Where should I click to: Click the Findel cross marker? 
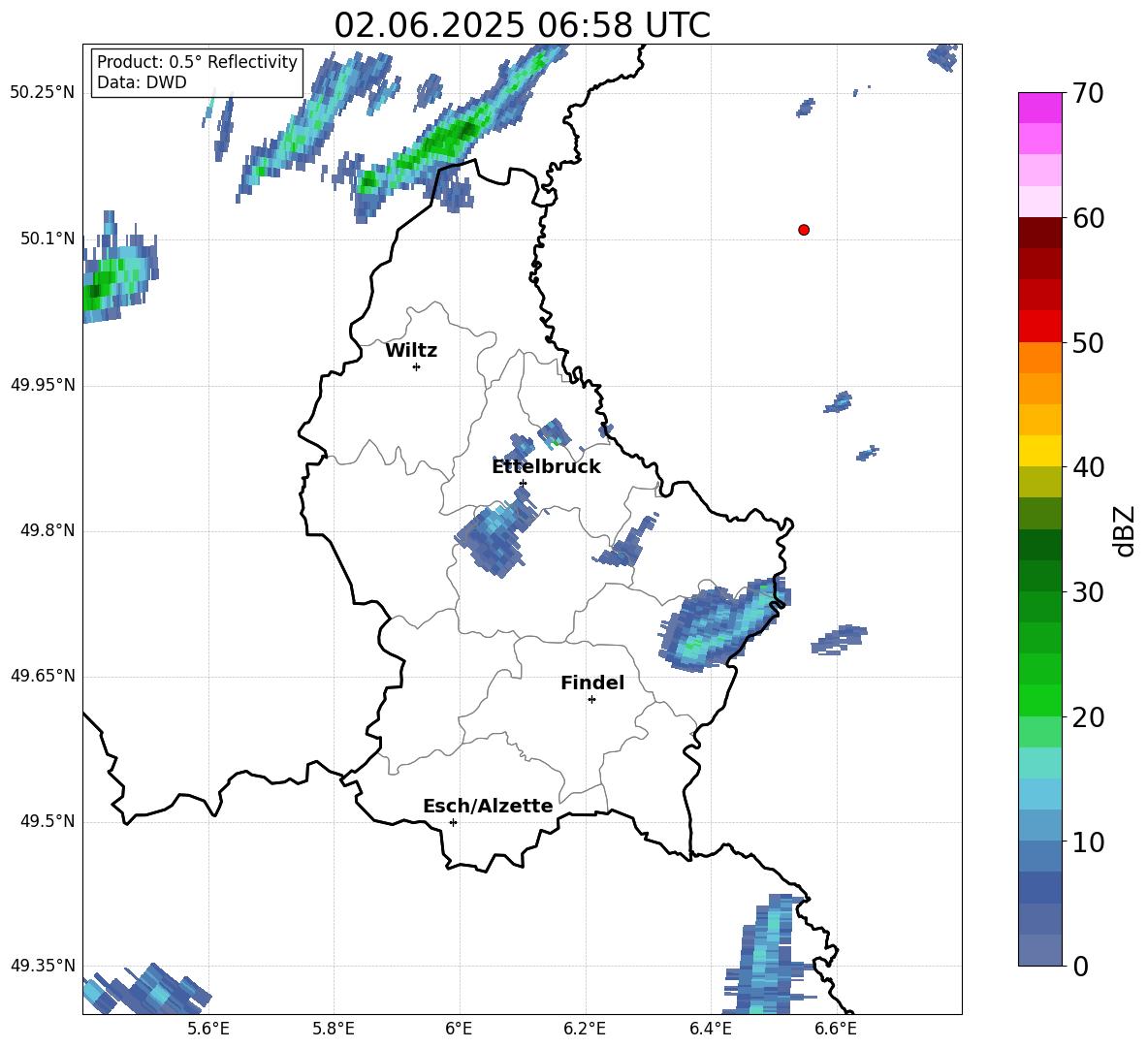591,700
